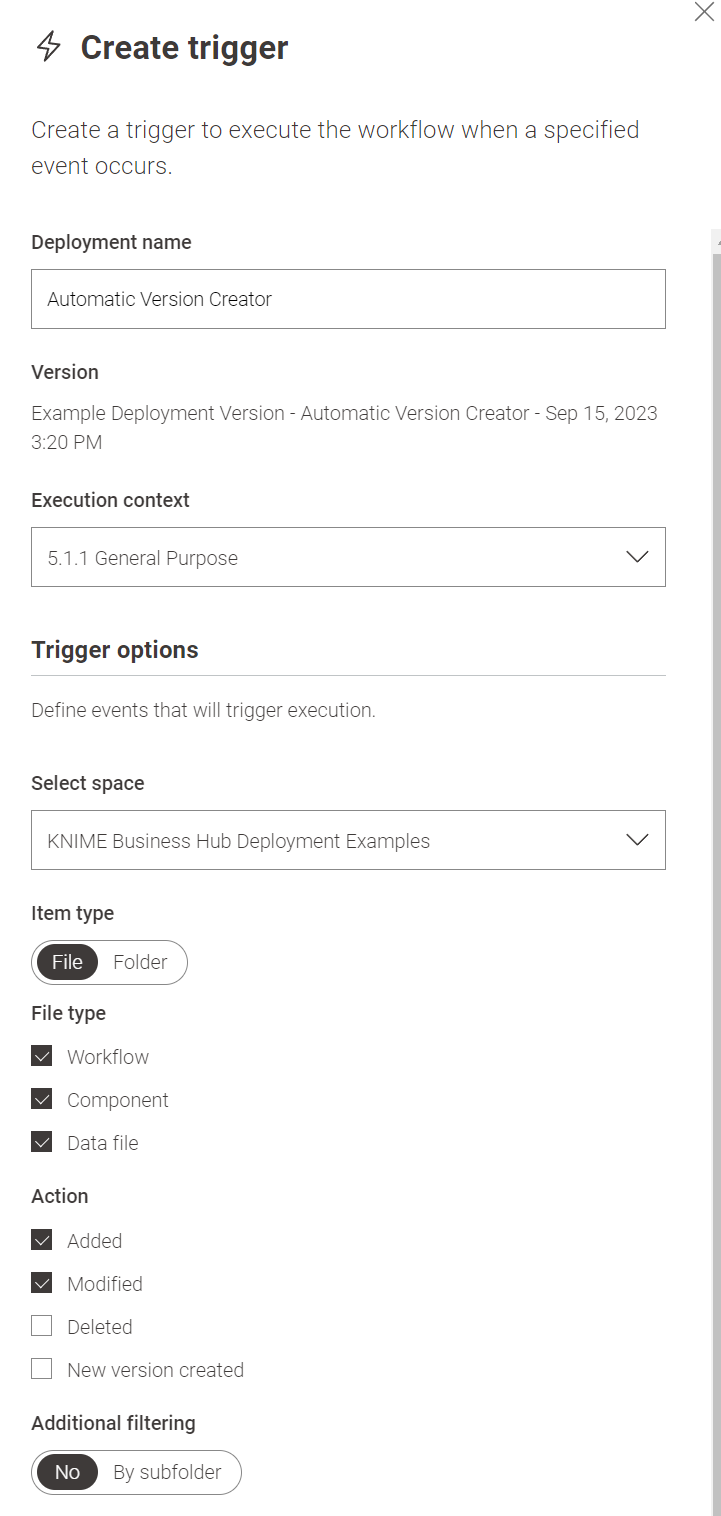Filter By subfolder option
Viewport: 721px width, 1516px height.
tap(167, 1472)
